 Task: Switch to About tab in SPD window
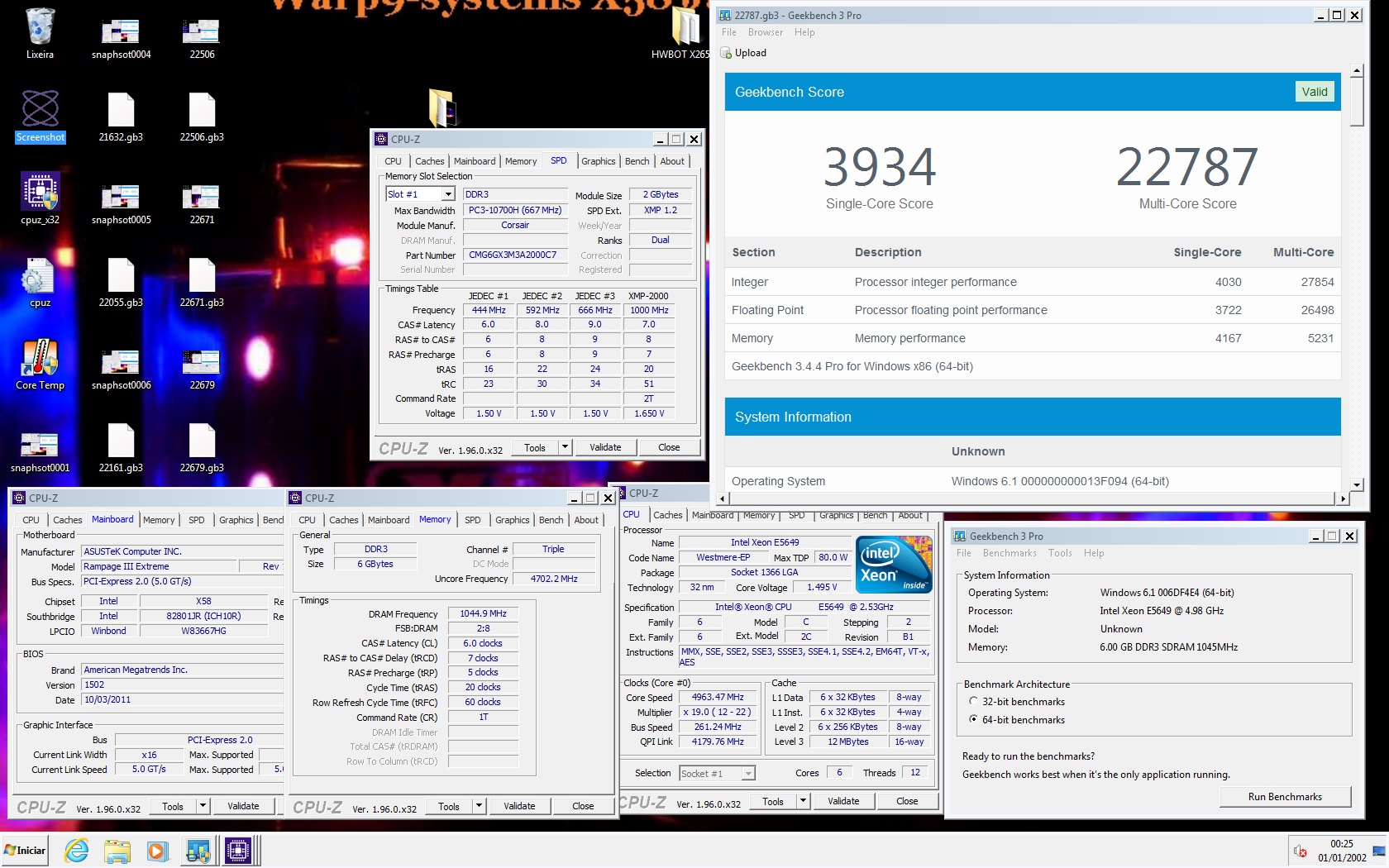672,161
